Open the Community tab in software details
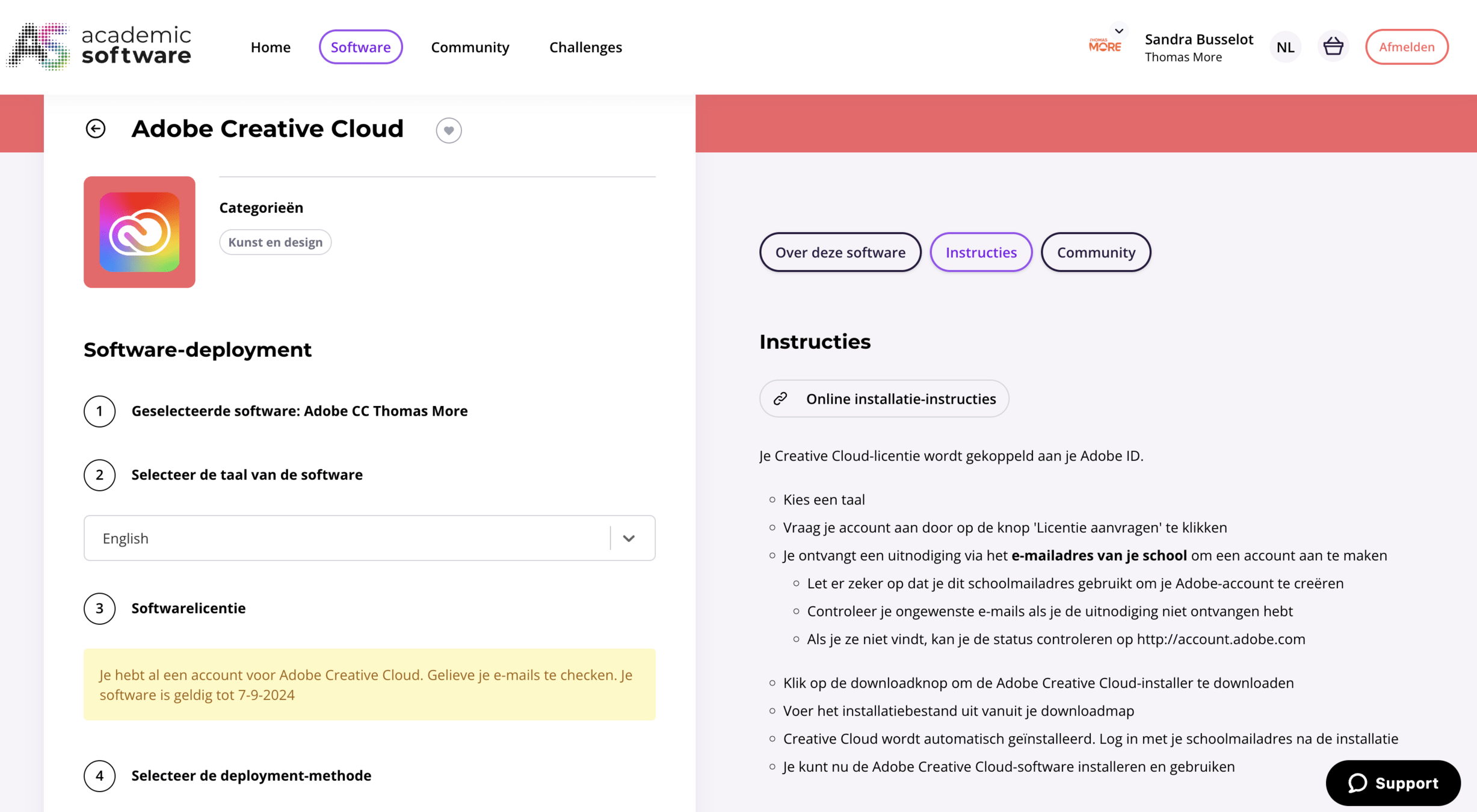Screen dimensions: 1477x812 tap(1096, 252)
